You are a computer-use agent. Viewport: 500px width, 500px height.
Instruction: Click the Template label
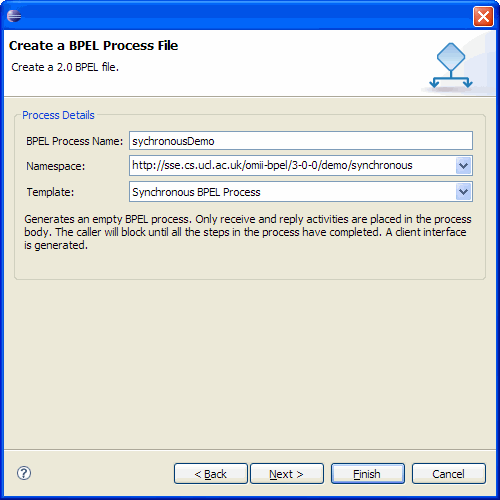(x=50, y=192)
